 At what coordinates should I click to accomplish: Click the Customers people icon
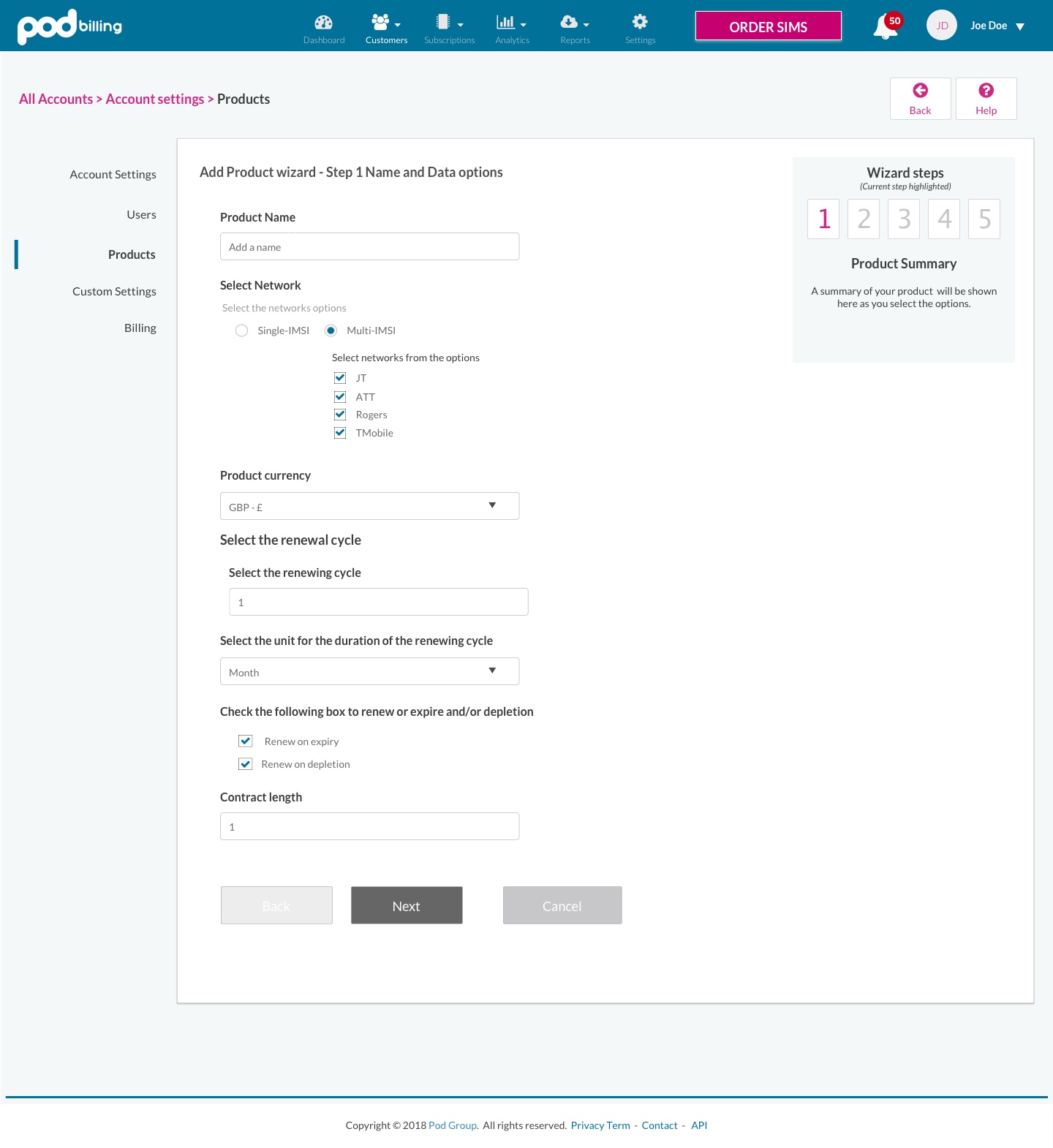pos(380,22)
